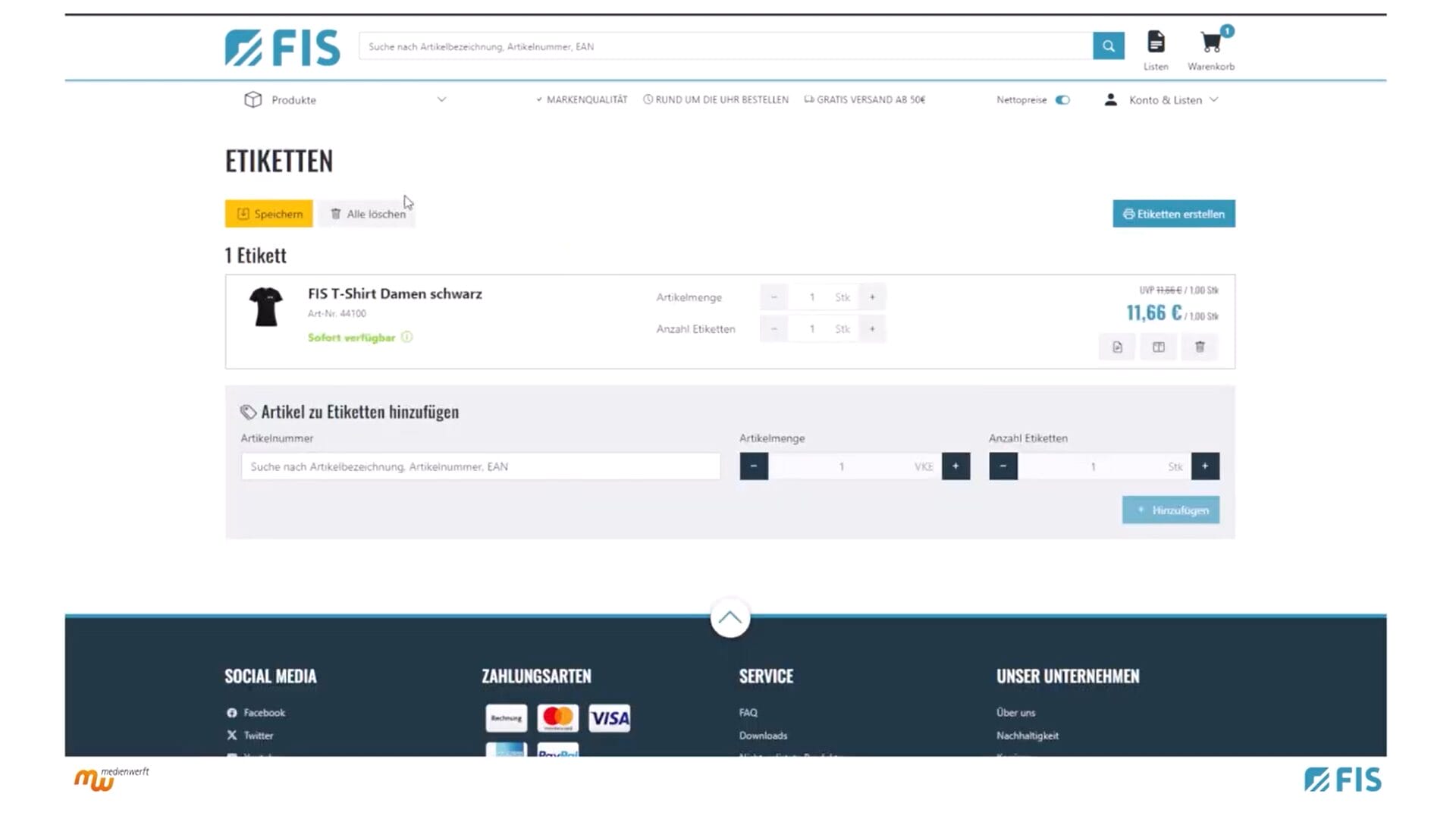Screen dimensions: 1456x819
Task: Click Etiketten erstellen button
Action: pyautogui.click(x=1173, y=214)
